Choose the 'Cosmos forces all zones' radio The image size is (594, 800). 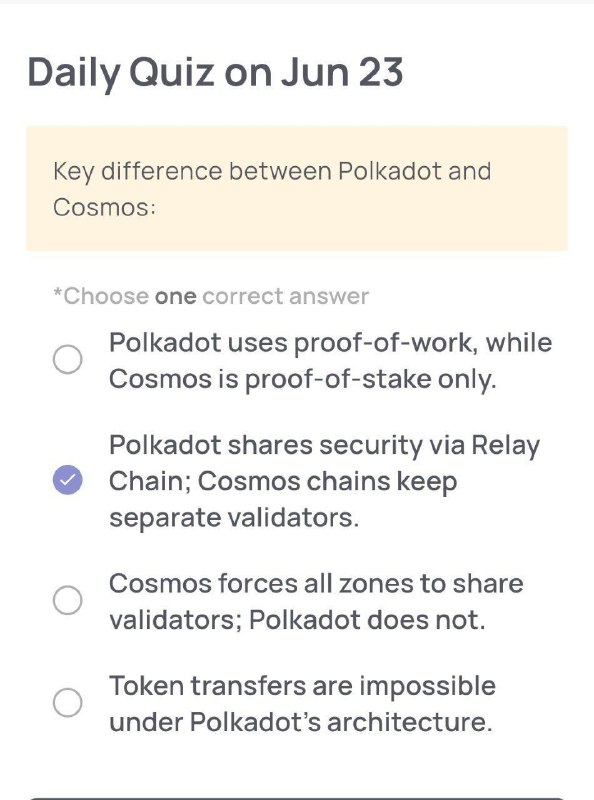(67, 600)
